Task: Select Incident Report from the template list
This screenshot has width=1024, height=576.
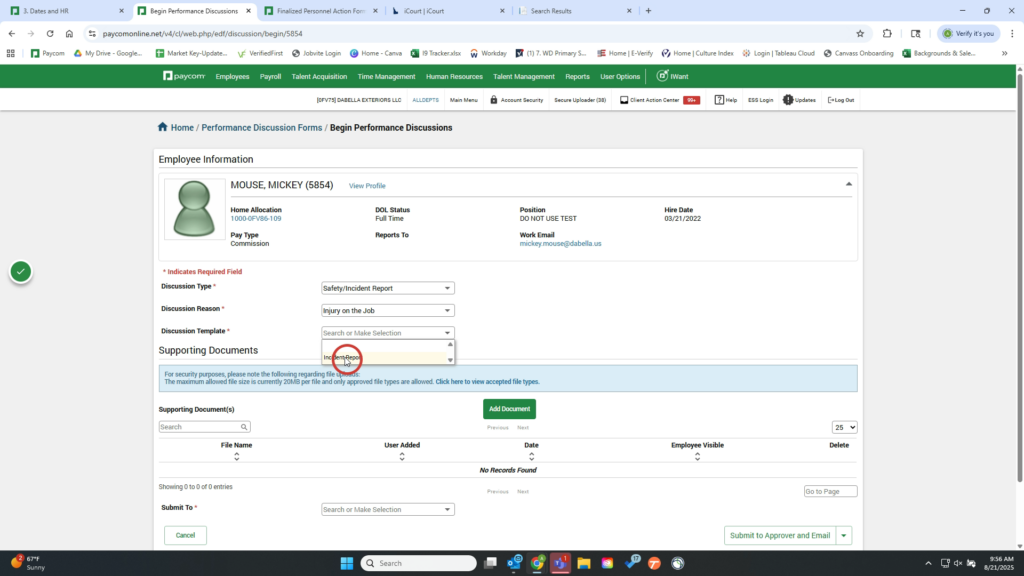Action: coord(343,357)
